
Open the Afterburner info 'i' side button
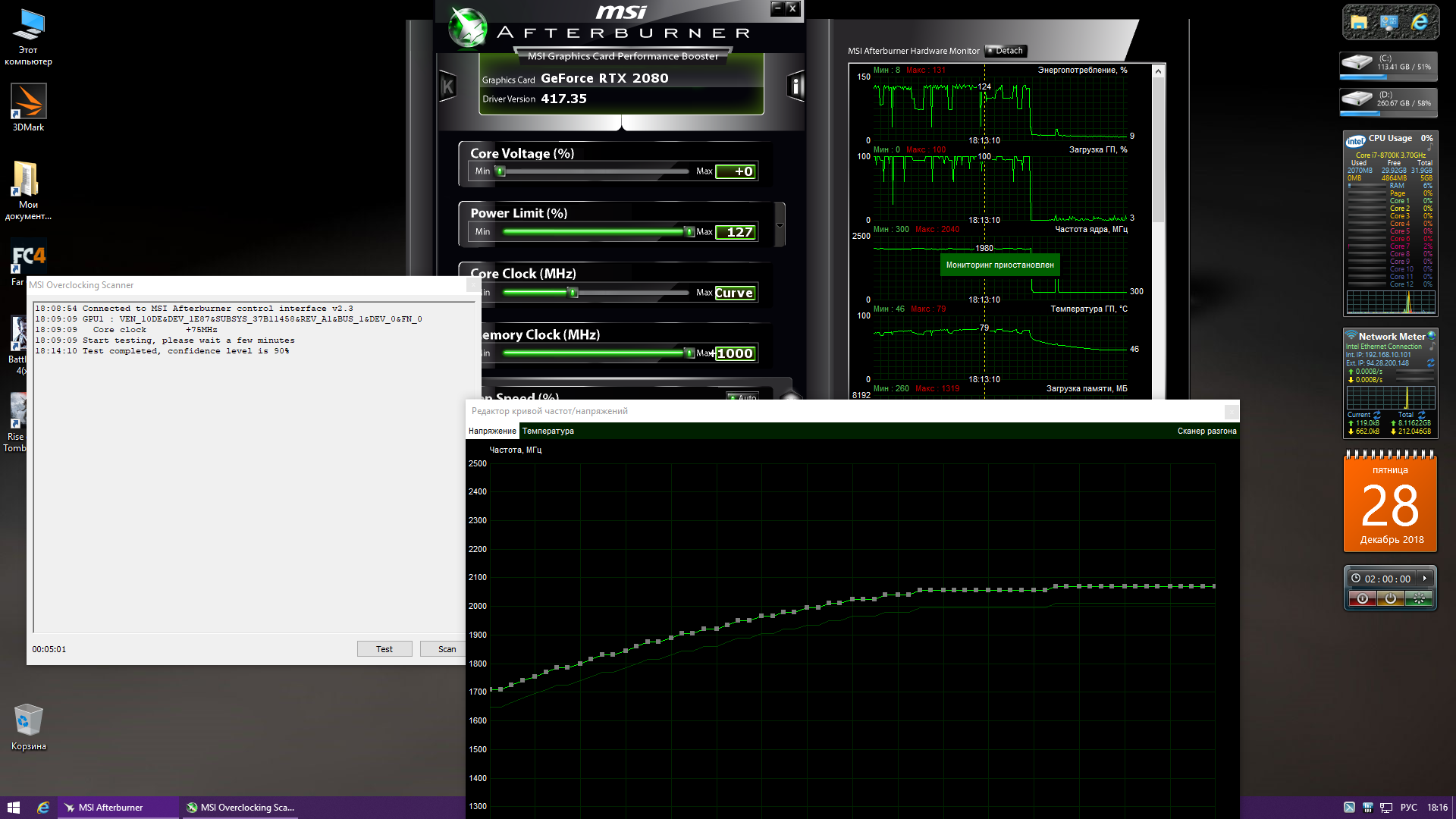pos(795,86)
